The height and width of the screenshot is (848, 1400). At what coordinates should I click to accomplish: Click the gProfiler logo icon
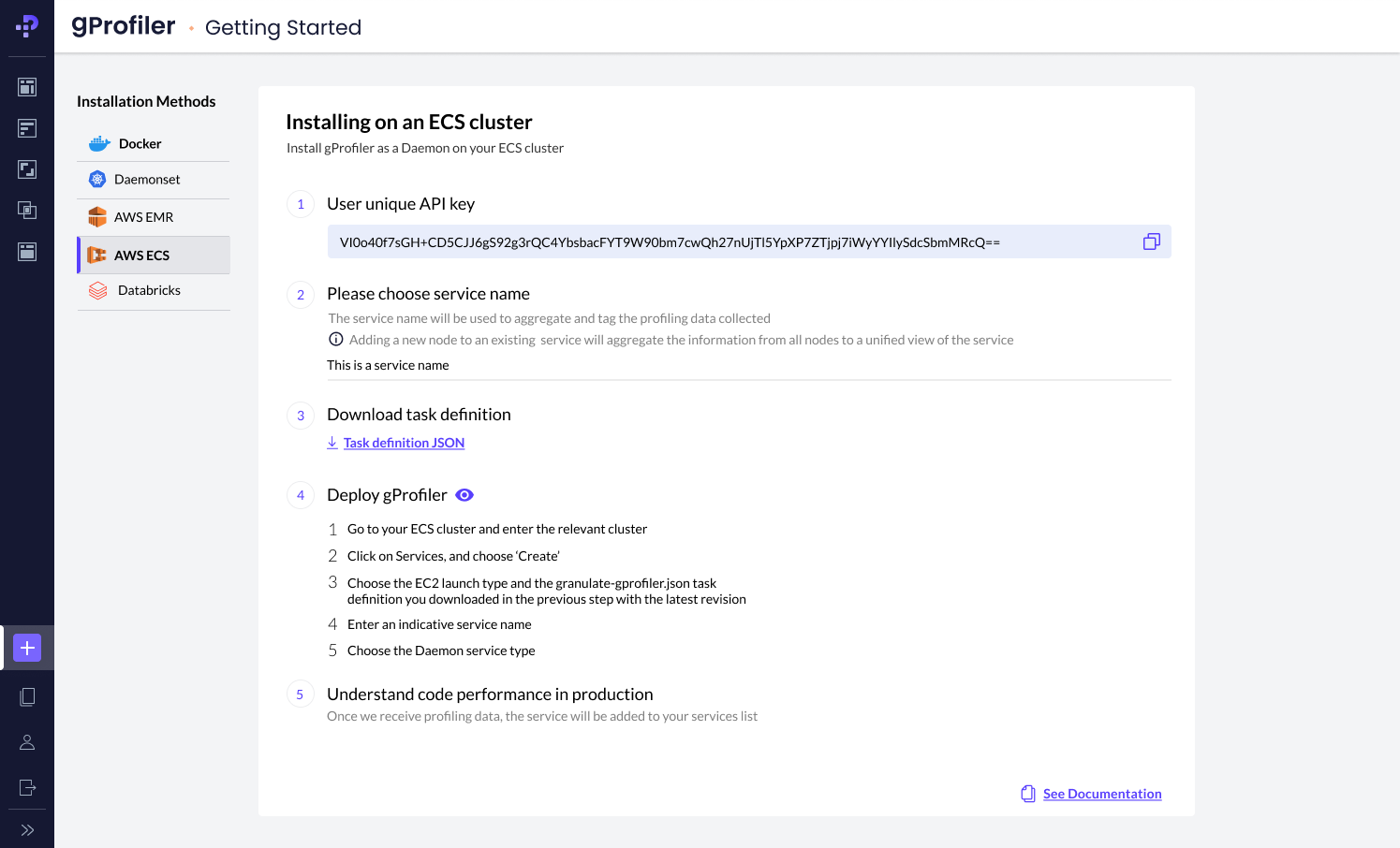point(27,26)
